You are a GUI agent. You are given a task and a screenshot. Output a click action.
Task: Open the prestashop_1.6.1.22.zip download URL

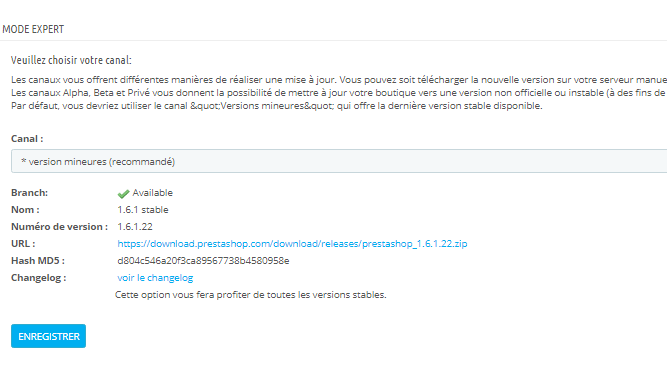(x=292, y=244)
